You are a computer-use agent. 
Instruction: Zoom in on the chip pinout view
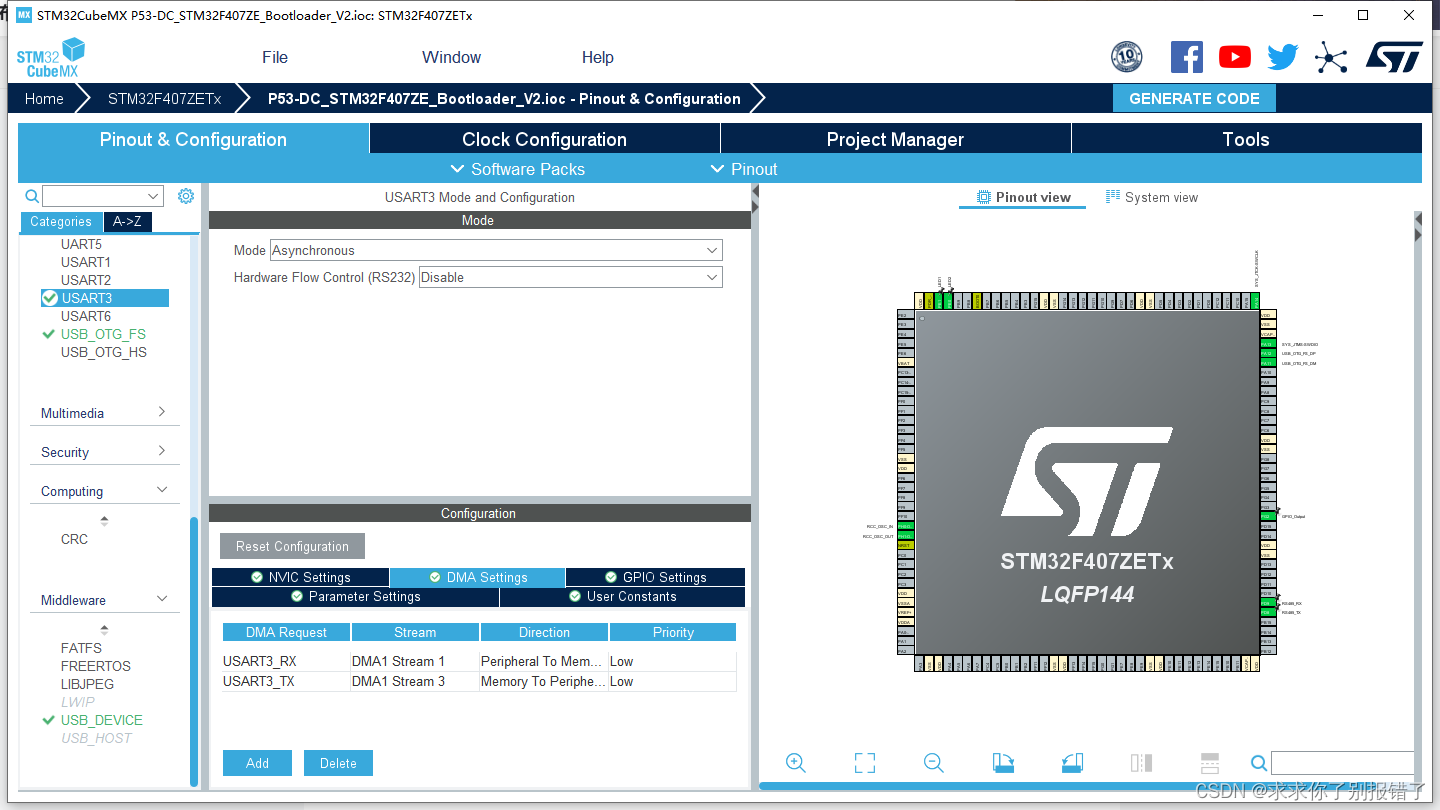pos(795,762)
